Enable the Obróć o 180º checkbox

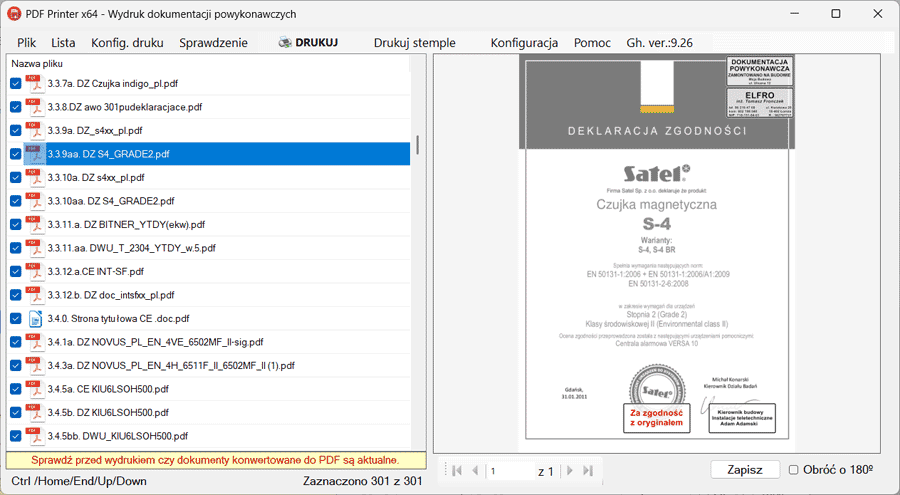pyautogui.click(x=793, y=470)
